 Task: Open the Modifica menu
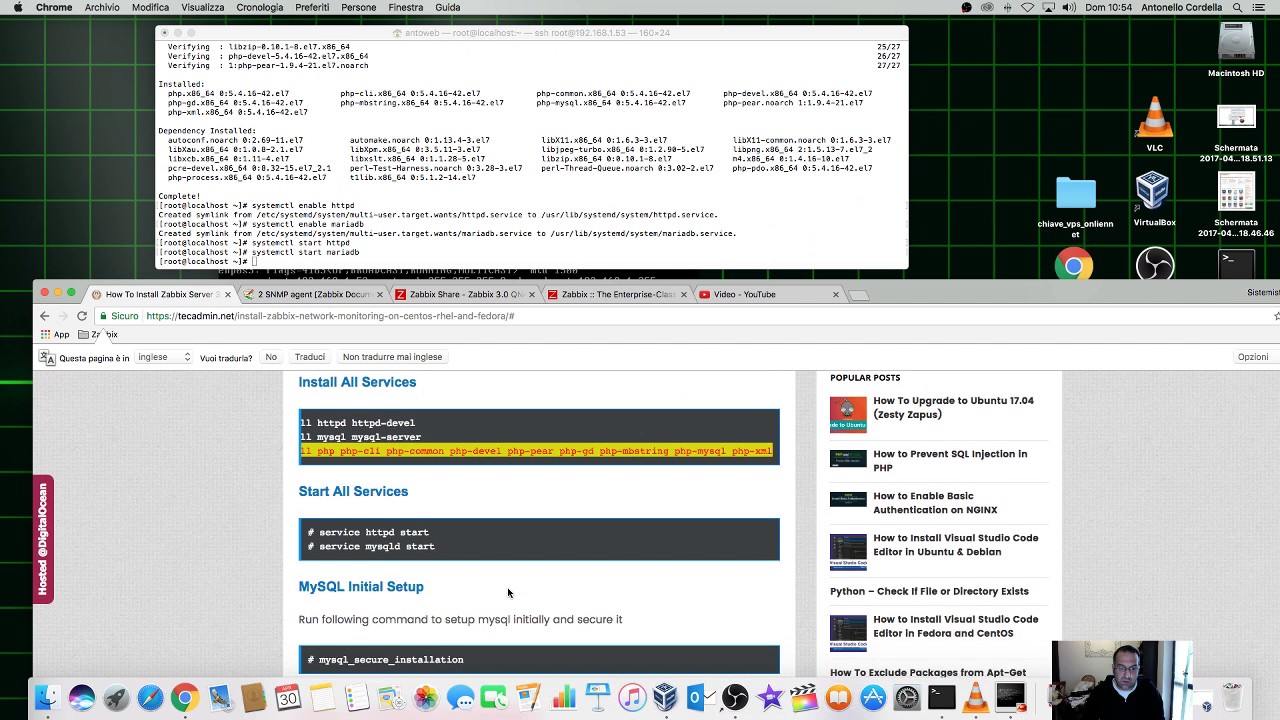150,7
